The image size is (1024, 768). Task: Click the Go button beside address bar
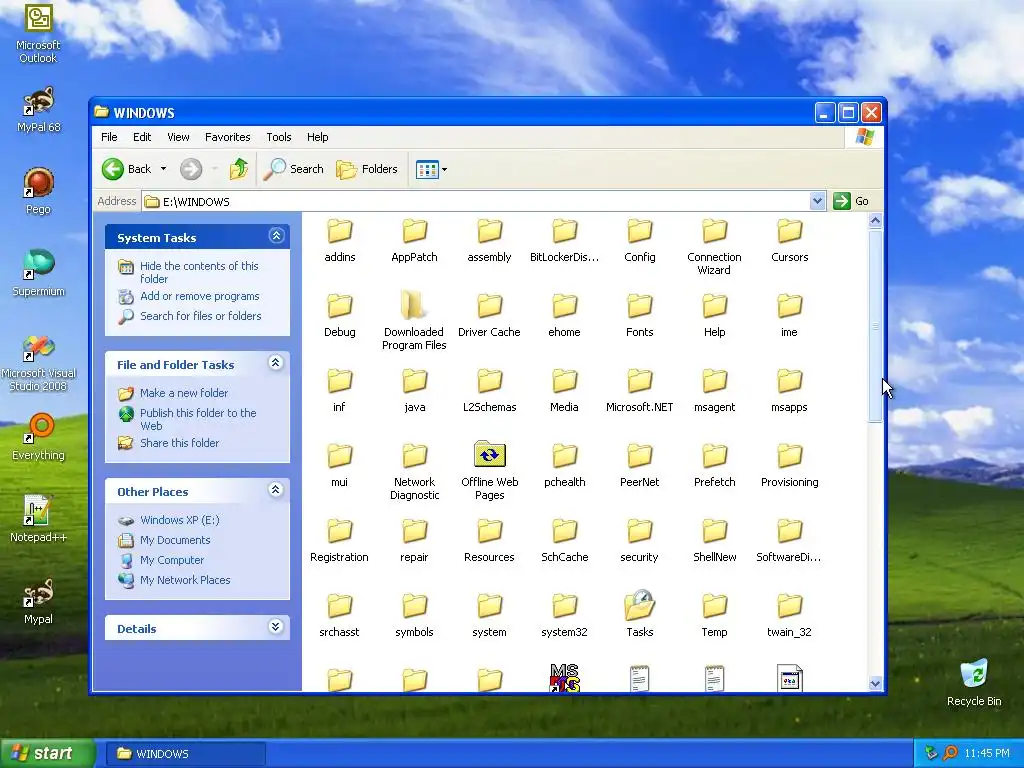852,201
